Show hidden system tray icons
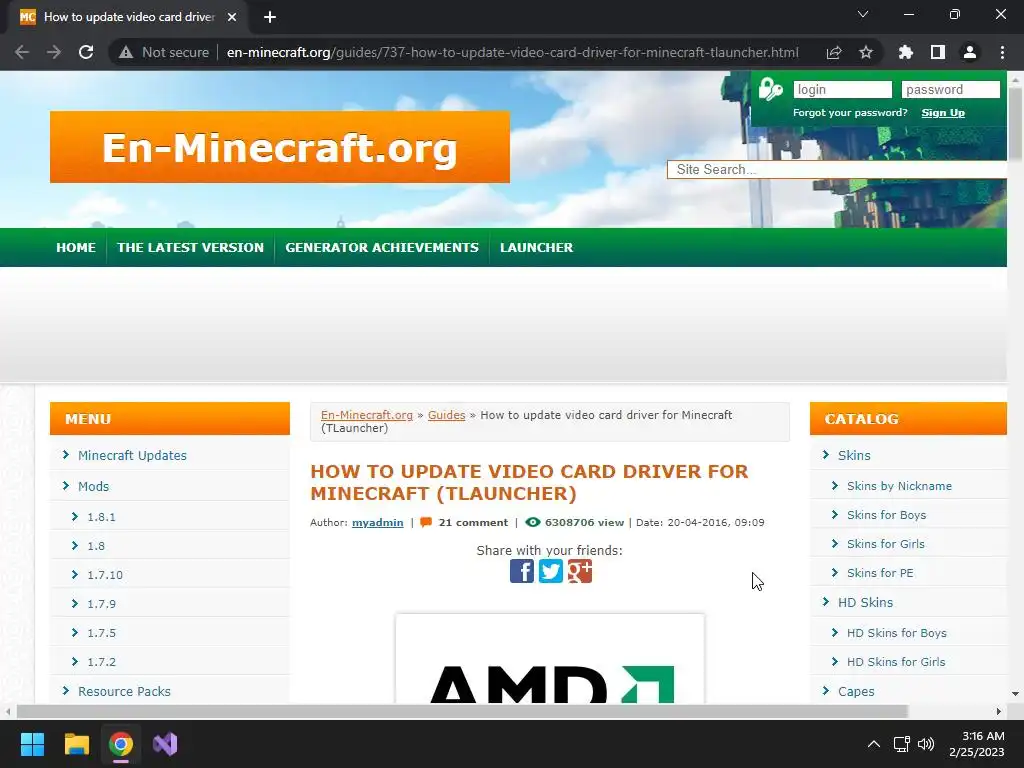Image resolution: width=1024 pixels, height=768 pixels. pyautogui.click(x=874, y=744)
